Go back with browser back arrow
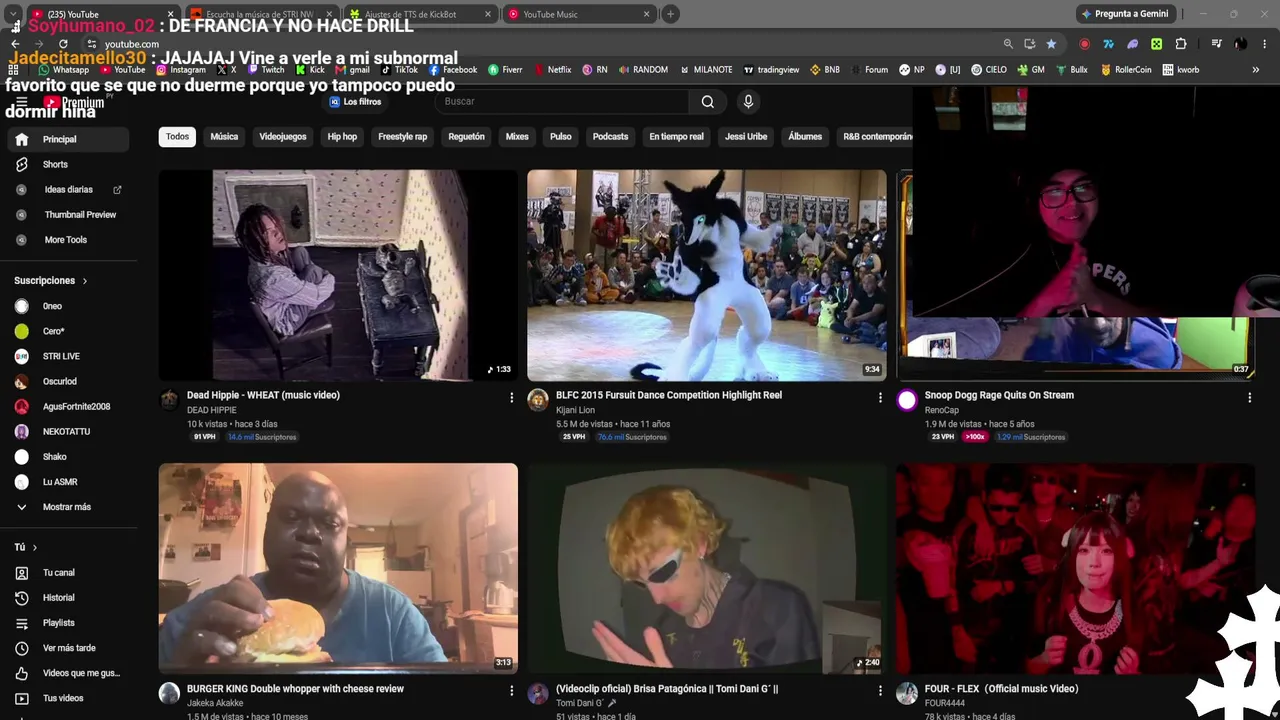The width and height of the screenshot is (1280, 720). [x=15, y=44]
